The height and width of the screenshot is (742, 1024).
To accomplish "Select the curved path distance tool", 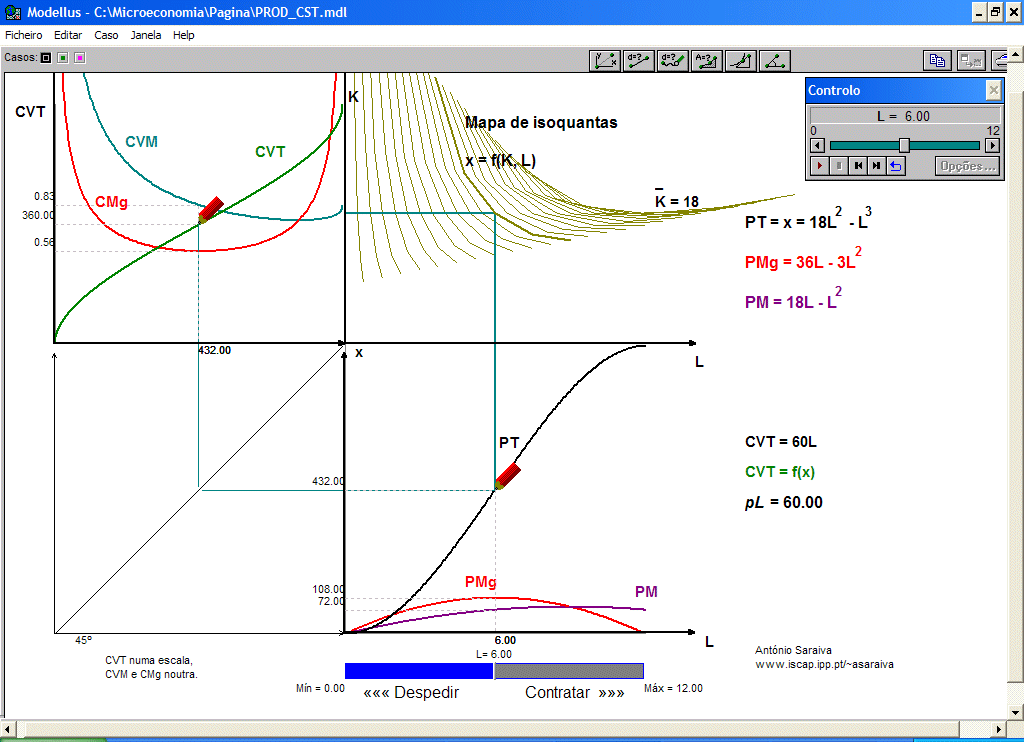I will tap(673, 60).
